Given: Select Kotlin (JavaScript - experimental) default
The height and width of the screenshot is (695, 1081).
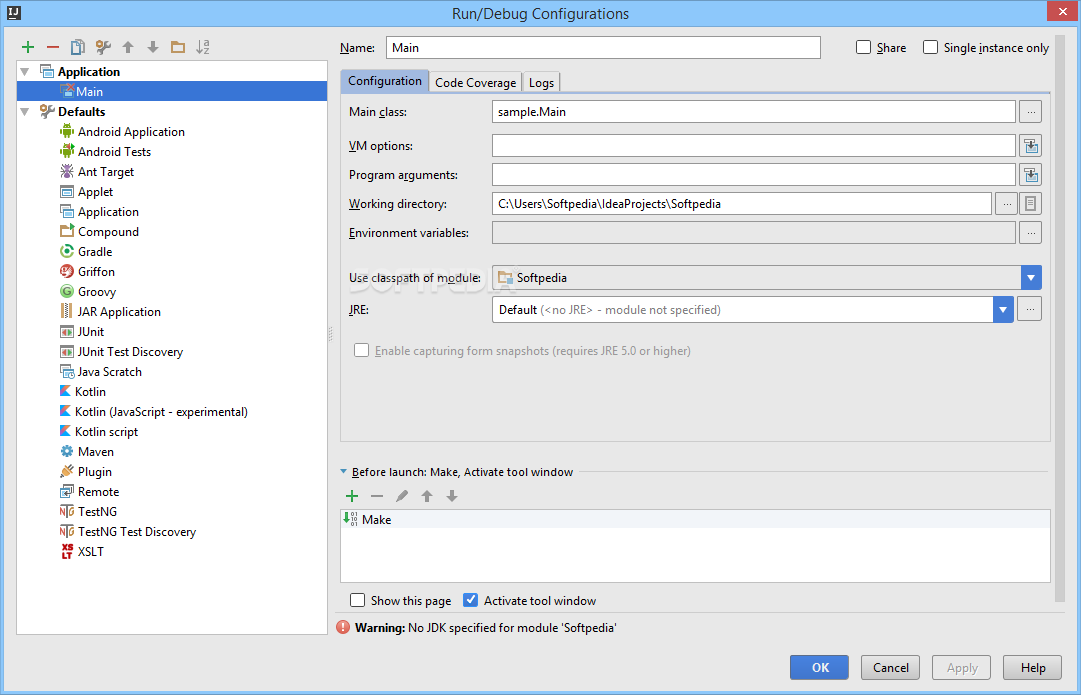Looking at the screenshot, I should tap(154, 412).
